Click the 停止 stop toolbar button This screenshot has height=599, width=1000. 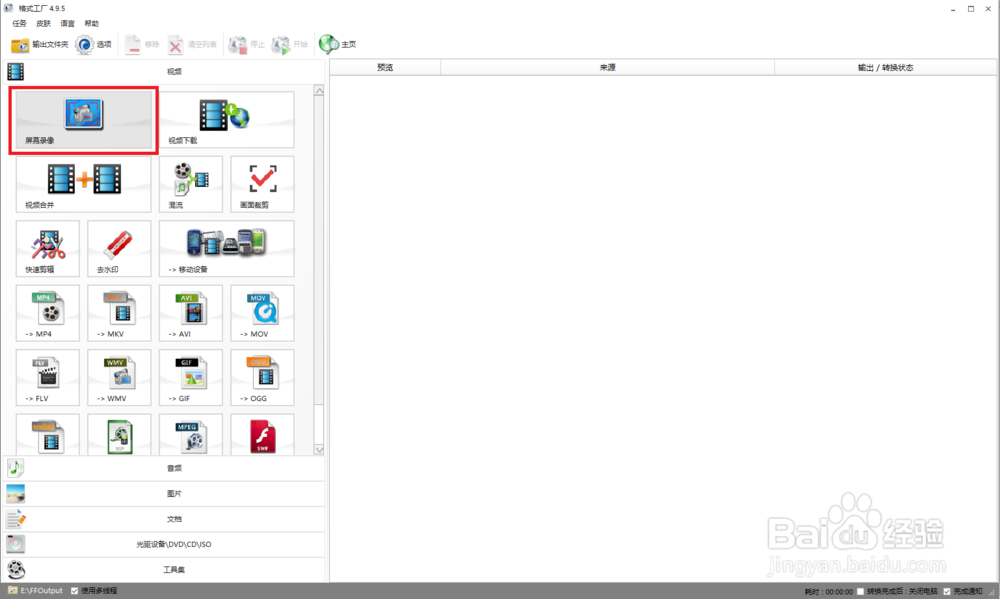[246, 45]
